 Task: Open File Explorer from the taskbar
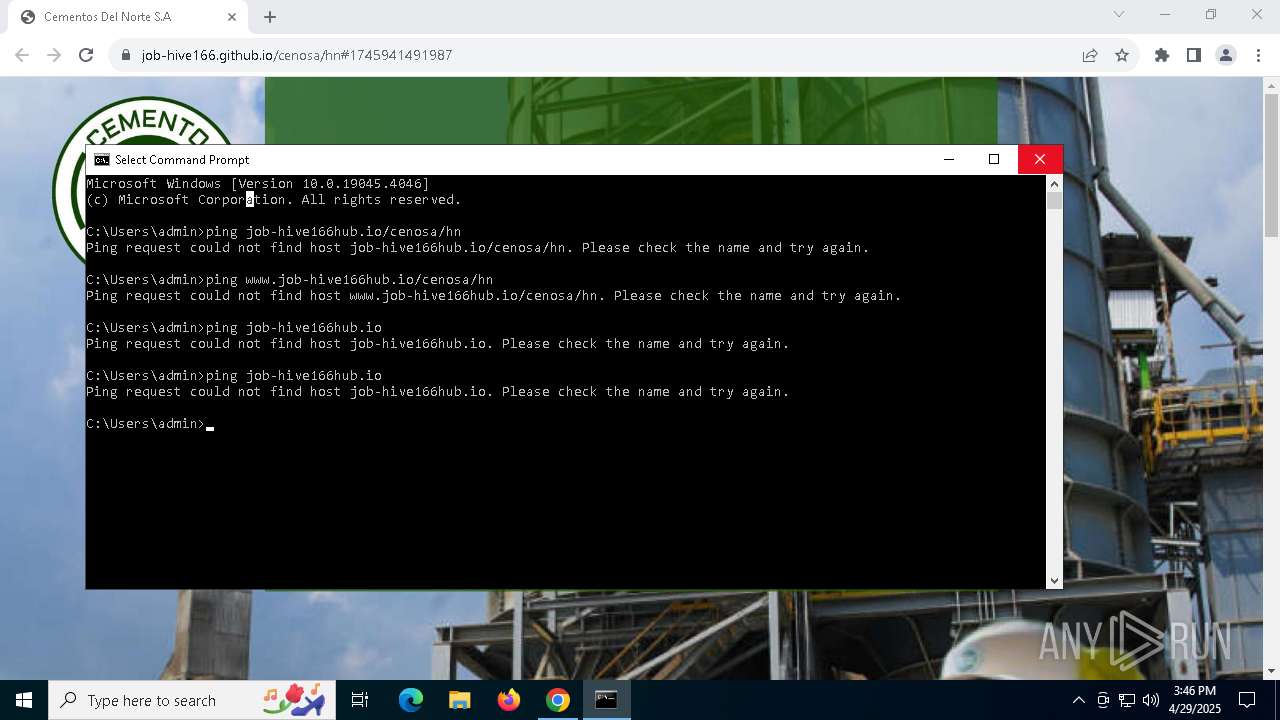tap(459, 700)
